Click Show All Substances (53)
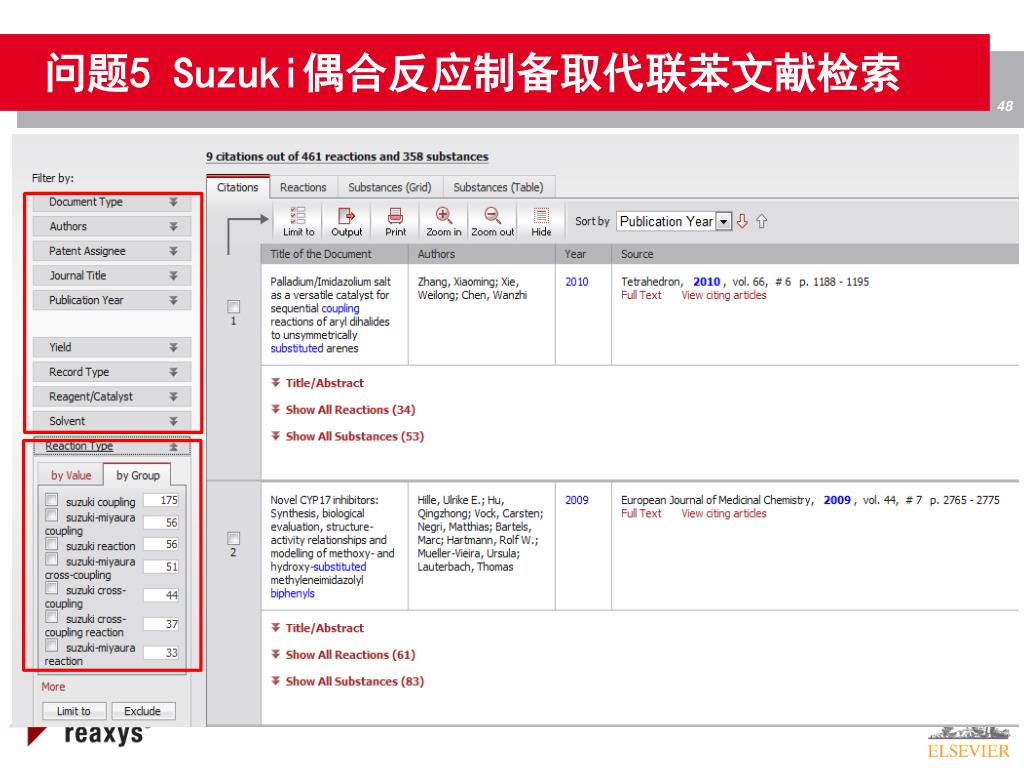The width and height of the screenshot is (1024, 768). 348,437
